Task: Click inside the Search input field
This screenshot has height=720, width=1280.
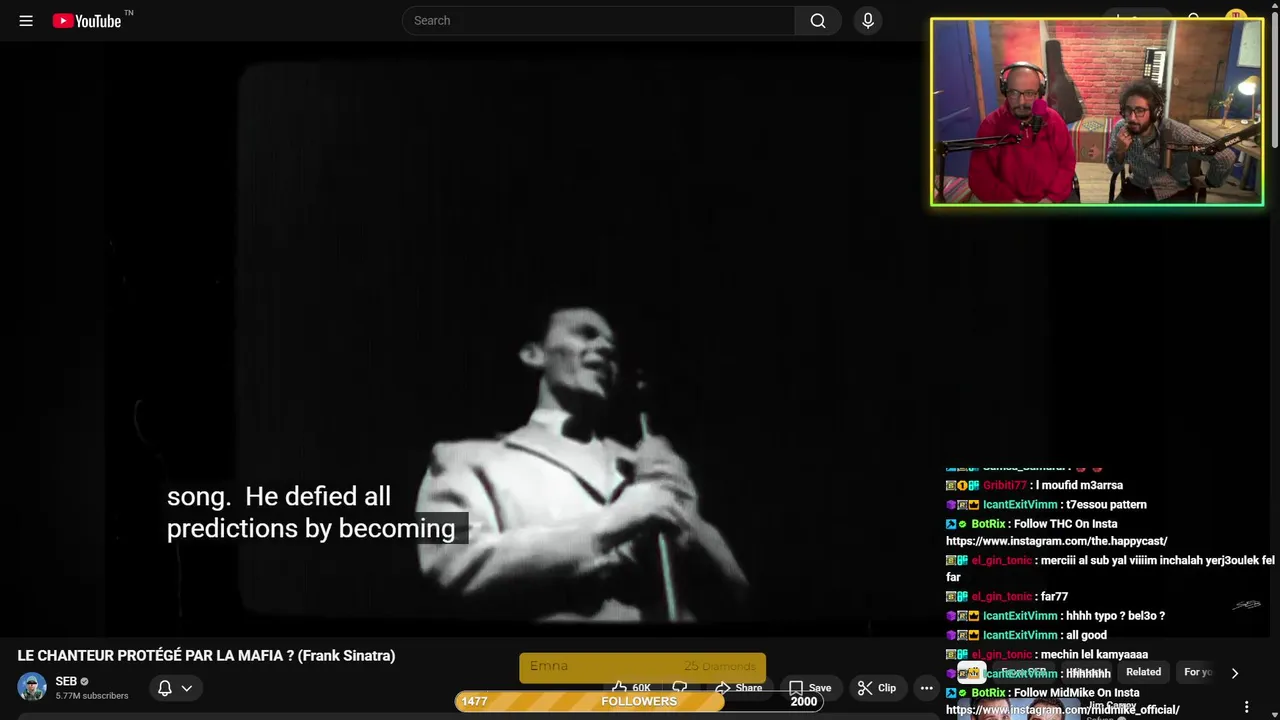Action: point(598,20)
